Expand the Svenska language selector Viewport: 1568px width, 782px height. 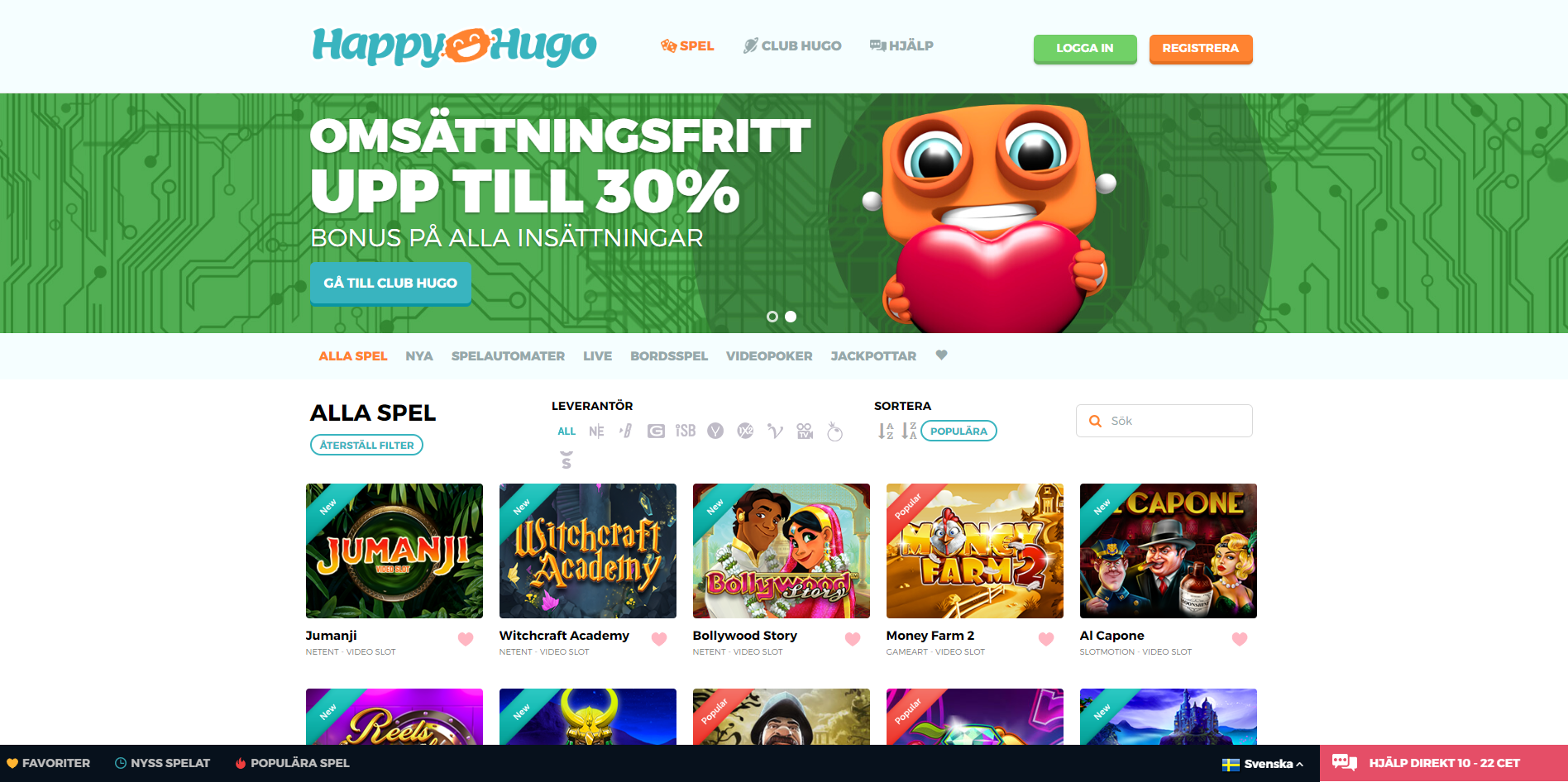[1263, 764]
